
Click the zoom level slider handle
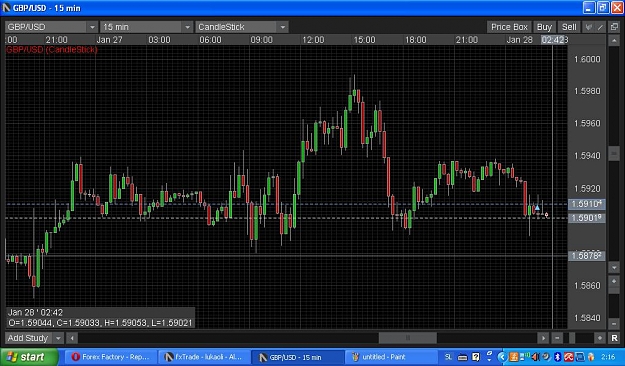pyautogui.click(x=572, y=338)
